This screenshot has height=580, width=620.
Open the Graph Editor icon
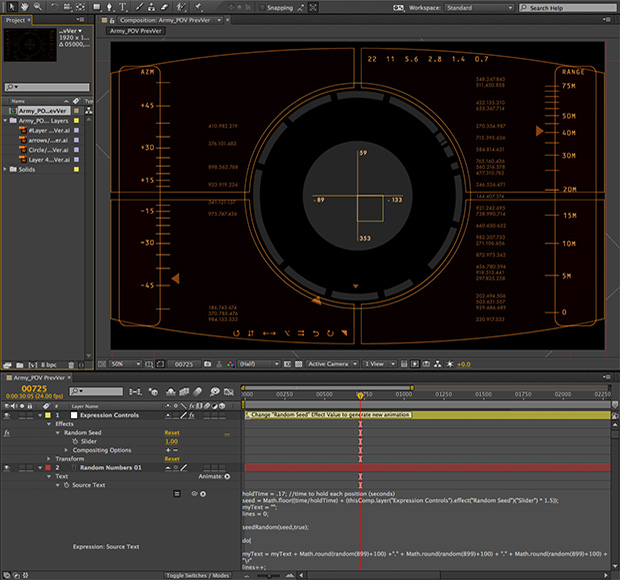pyautogui.click(x=229, y=392)
